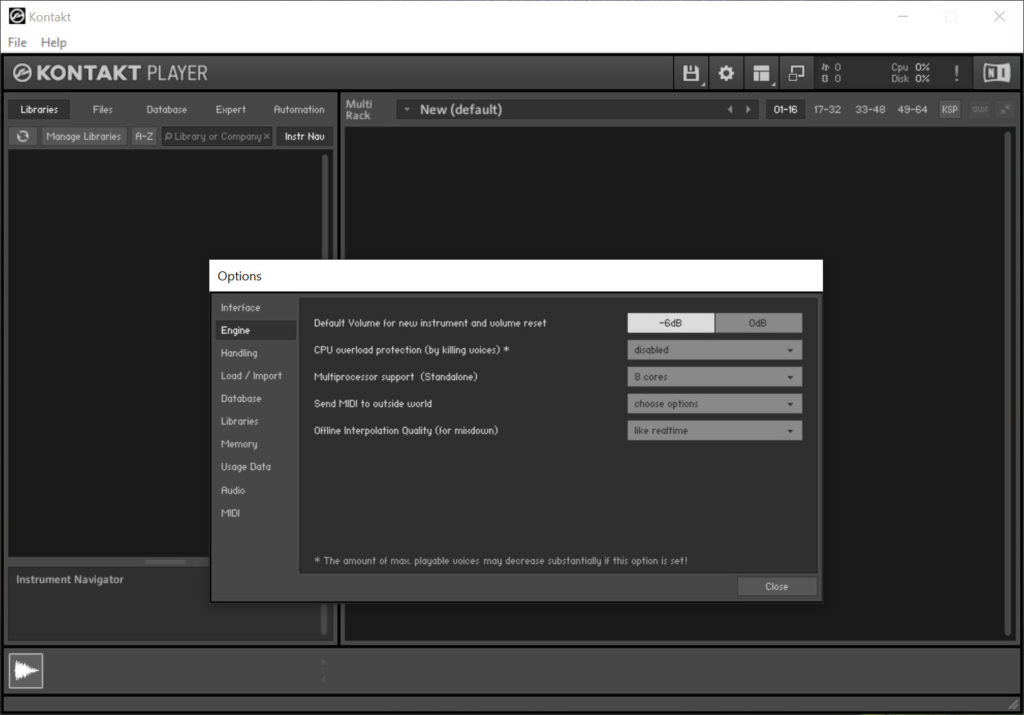Click the rack minimize icon beside aux
This screenshot has height=715, width=1024.
pyautogui.click(x=1005, y=110)
